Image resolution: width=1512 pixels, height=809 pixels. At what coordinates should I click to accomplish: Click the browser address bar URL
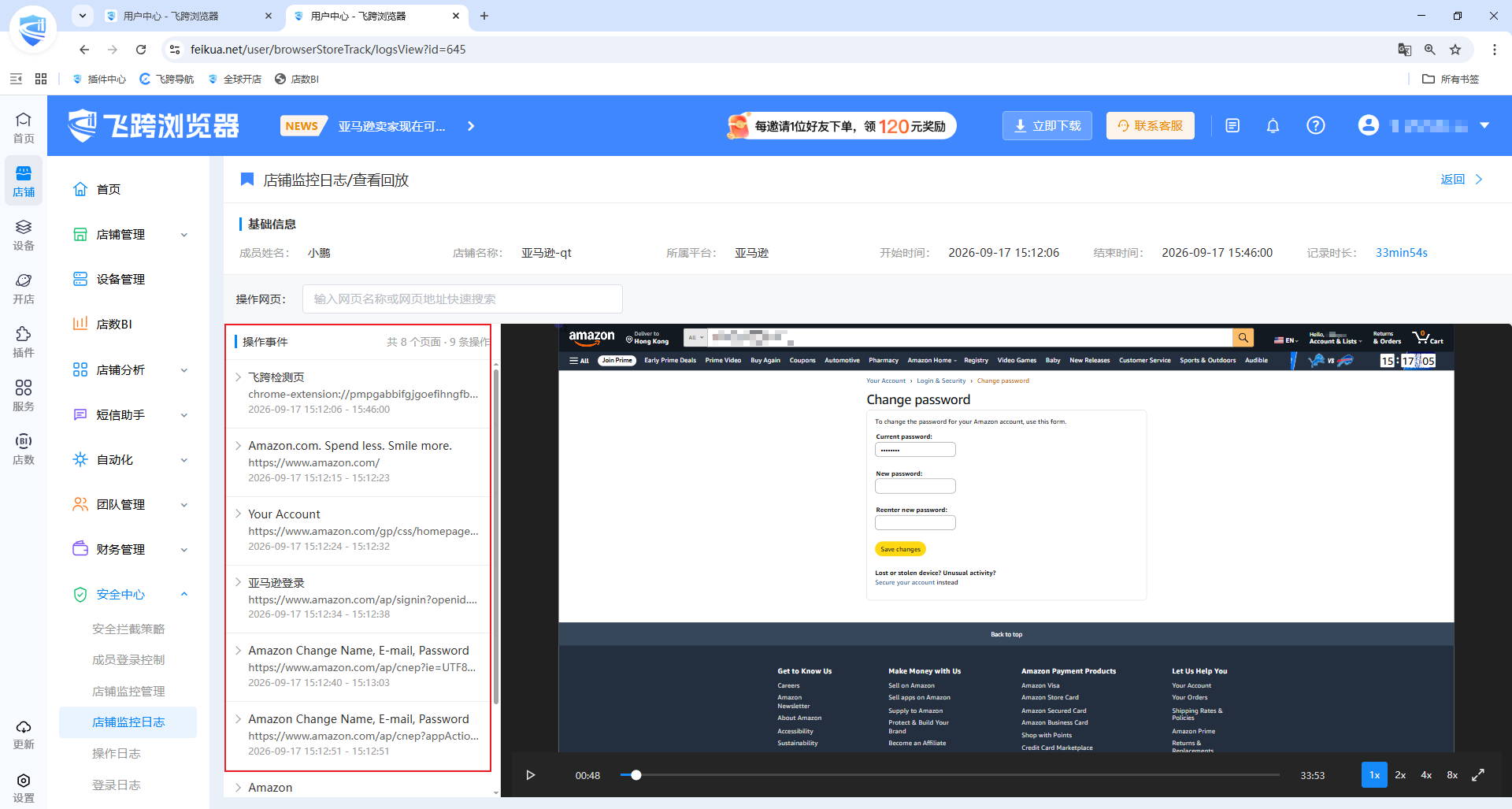tap(328, 50)
